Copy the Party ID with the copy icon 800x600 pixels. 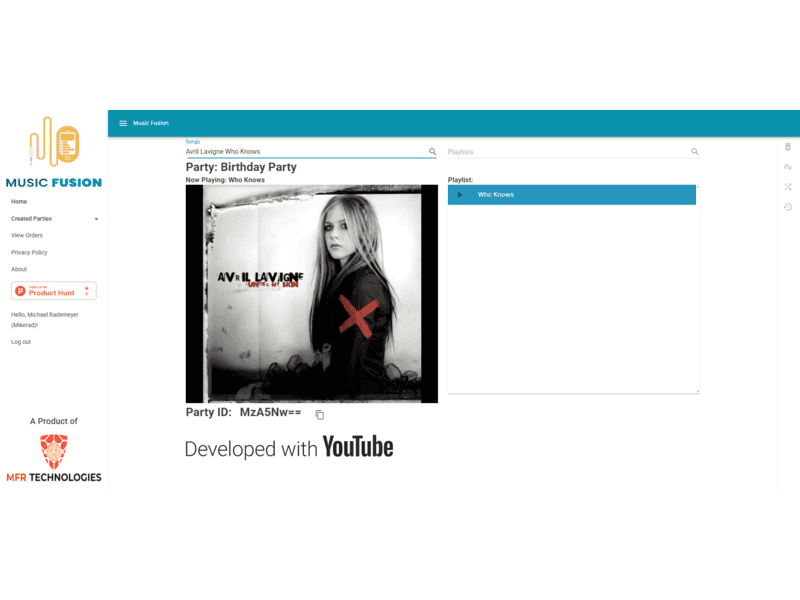pyautogui.click(x=319, y=415)
